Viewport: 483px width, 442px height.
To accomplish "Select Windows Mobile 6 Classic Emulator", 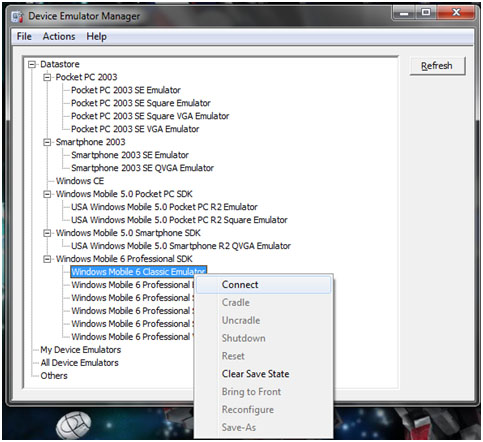I will 138,272.
